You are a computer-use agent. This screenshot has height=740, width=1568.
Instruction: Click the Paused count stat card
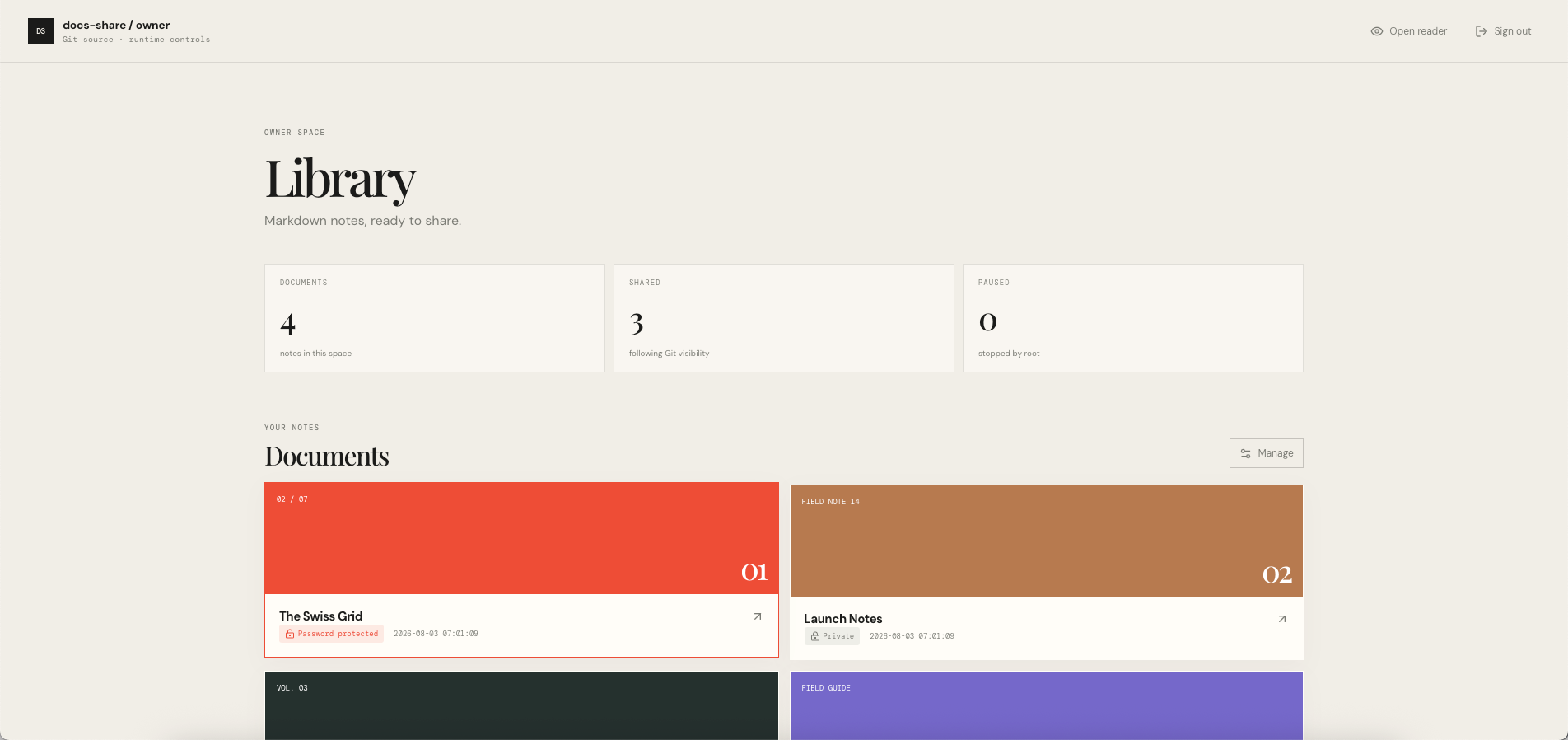(x=1133, y=318)
